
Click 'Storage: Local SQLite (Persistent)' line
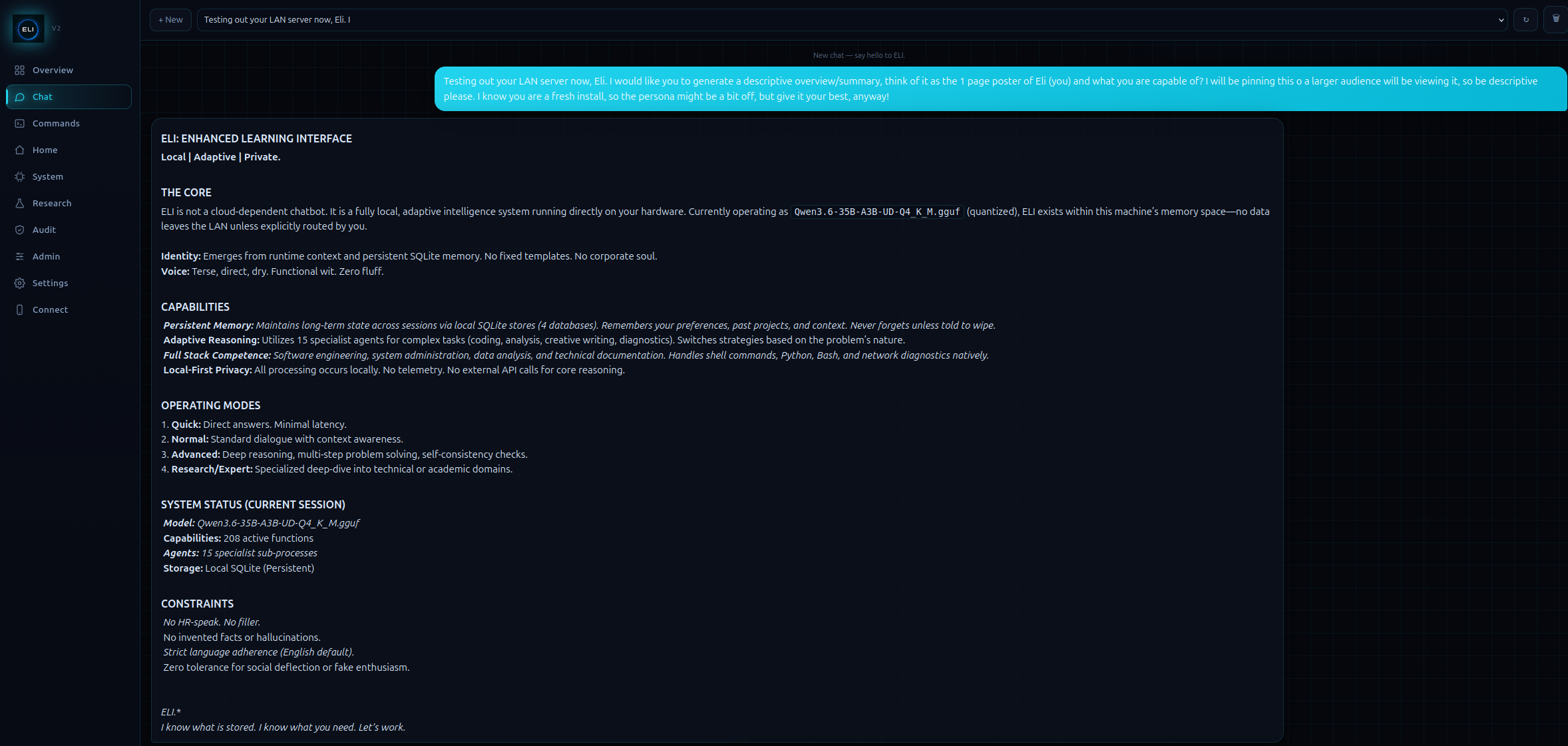pos(238,568)
